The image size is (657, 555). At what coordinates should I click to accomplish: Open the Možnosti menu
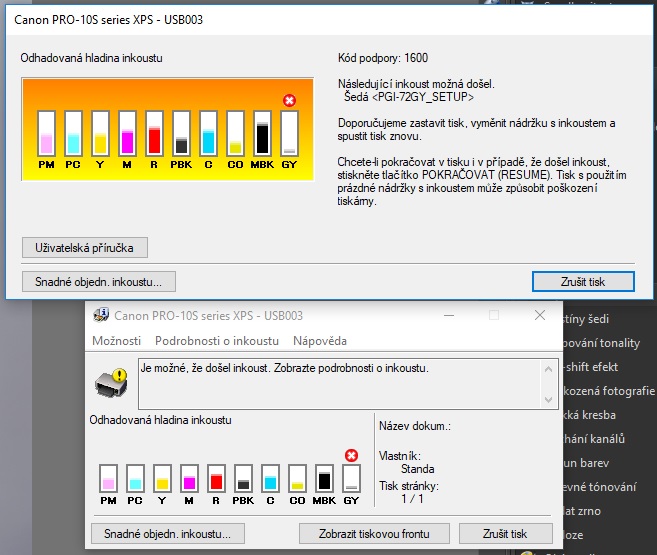point(116,341)
